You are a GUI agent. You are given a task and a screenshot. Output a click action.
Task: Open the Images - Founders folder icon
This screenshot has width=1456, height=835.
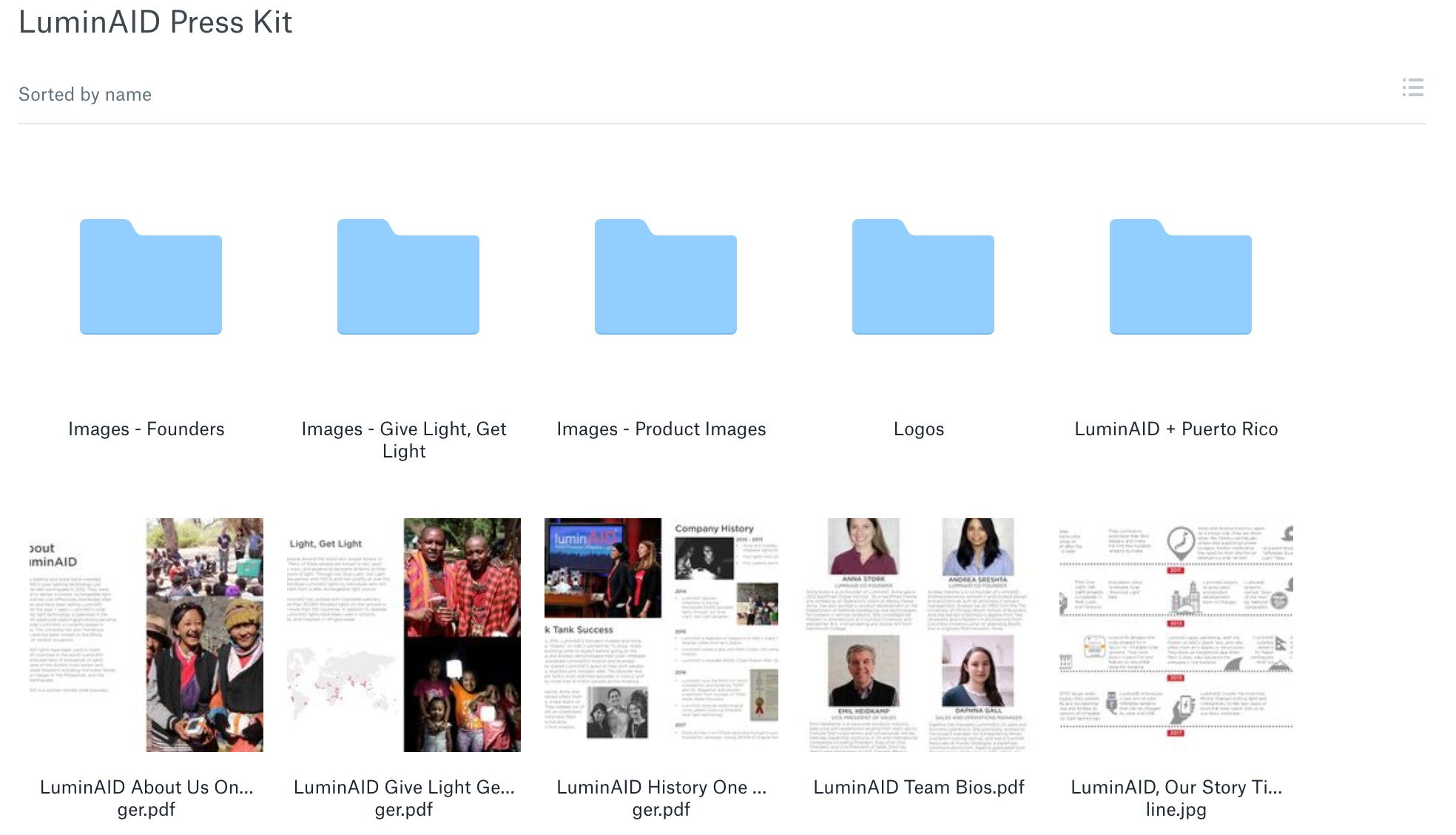pos(151,277)
